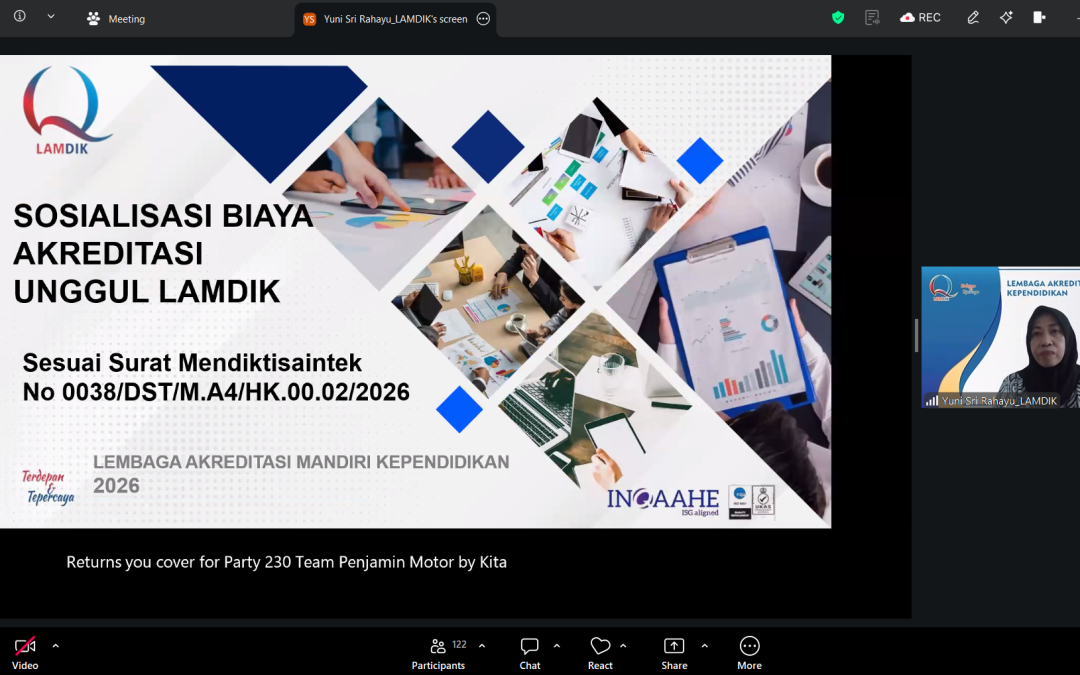Viewport: 1080px width, 675px height.
Task: Click the Yuni Sri Rahayu_LAMDIK name label
Action: pos(999,401)
